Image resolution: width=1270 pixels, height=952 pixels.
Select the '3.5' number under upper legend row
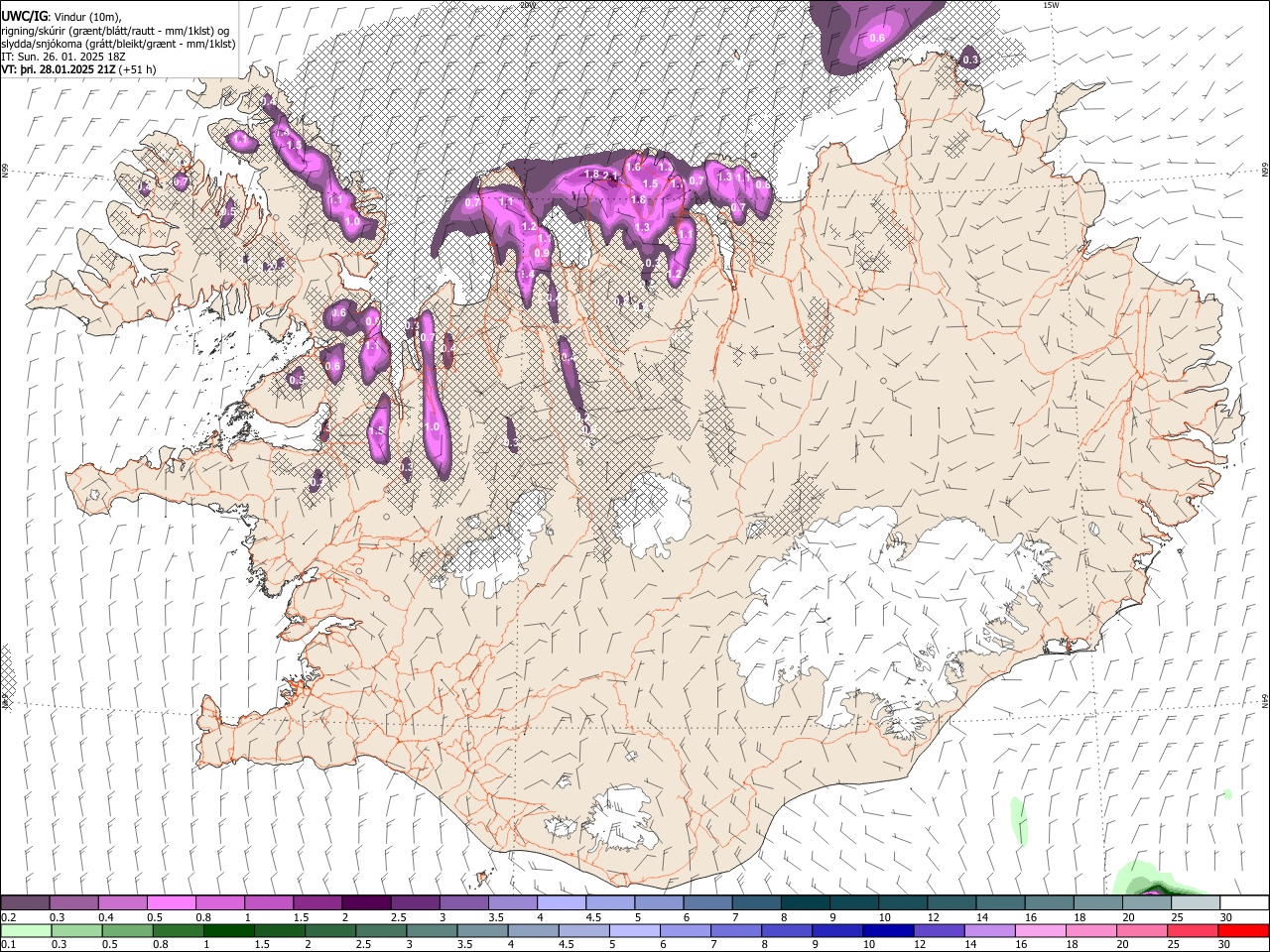pyautogui.click(x=495, y=917)
